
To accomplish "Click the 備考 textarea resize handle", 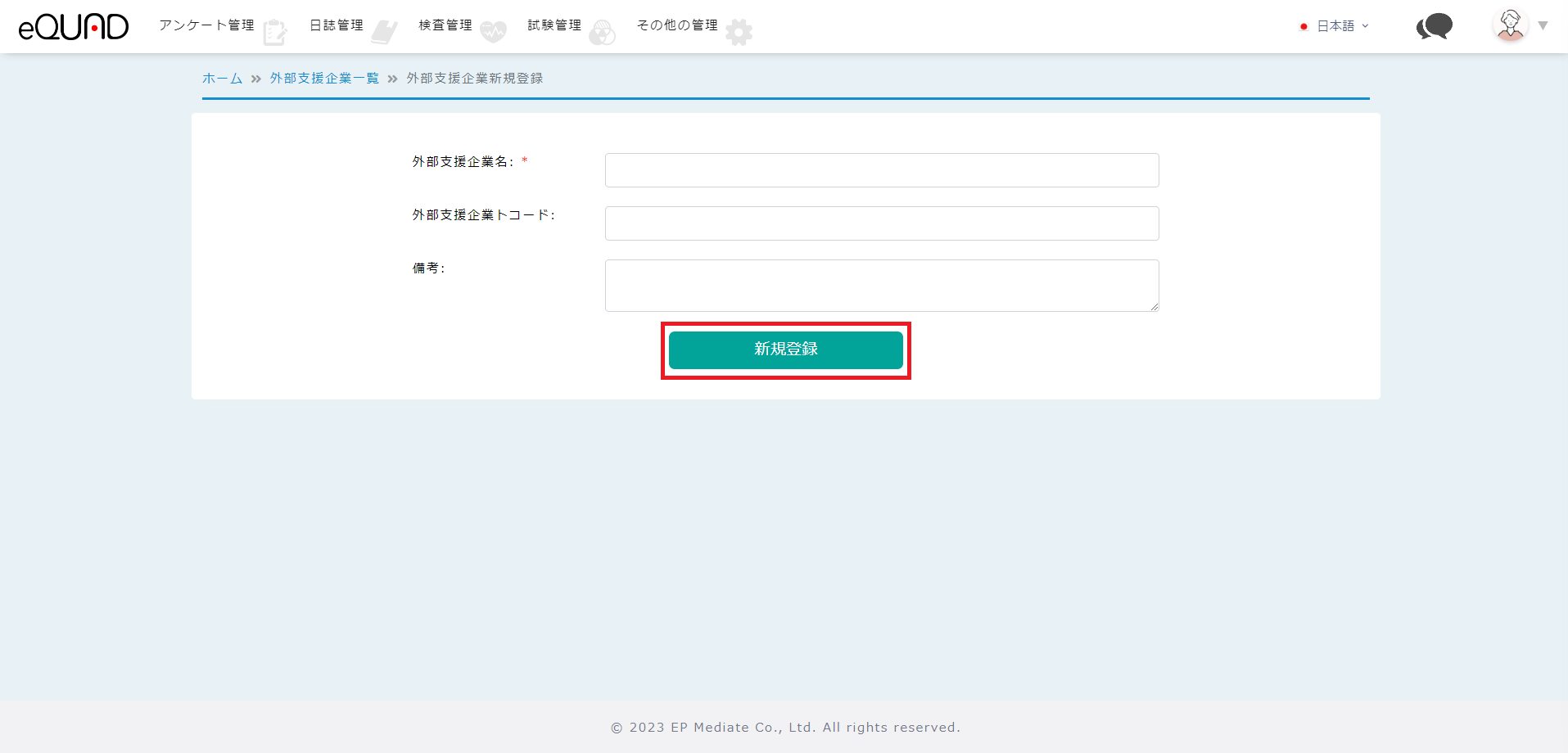I will [1154, 307].
